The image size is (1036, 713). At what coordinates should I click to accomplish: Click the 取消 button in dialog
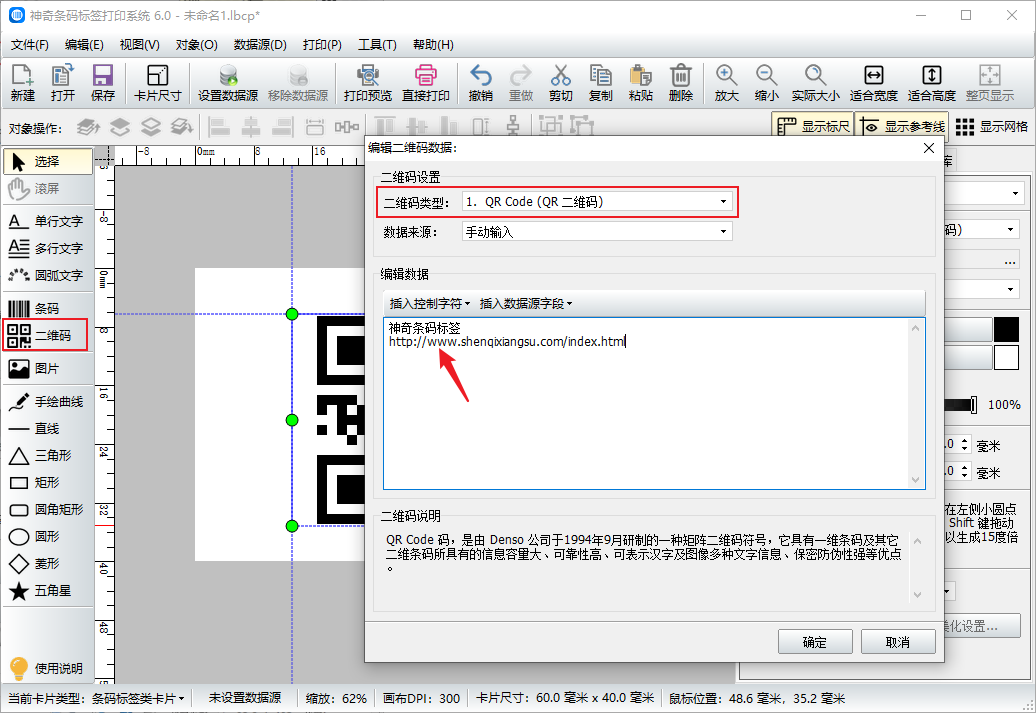pyautogui.click(x=897, y=642)
